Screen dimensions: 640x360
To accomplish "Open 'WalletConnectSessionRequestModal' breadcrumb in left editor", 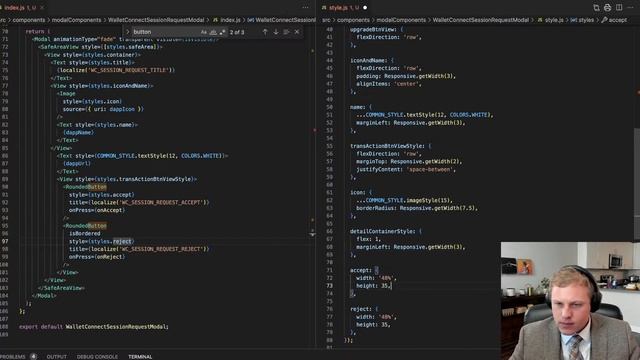I will click(x=156, y=20).
